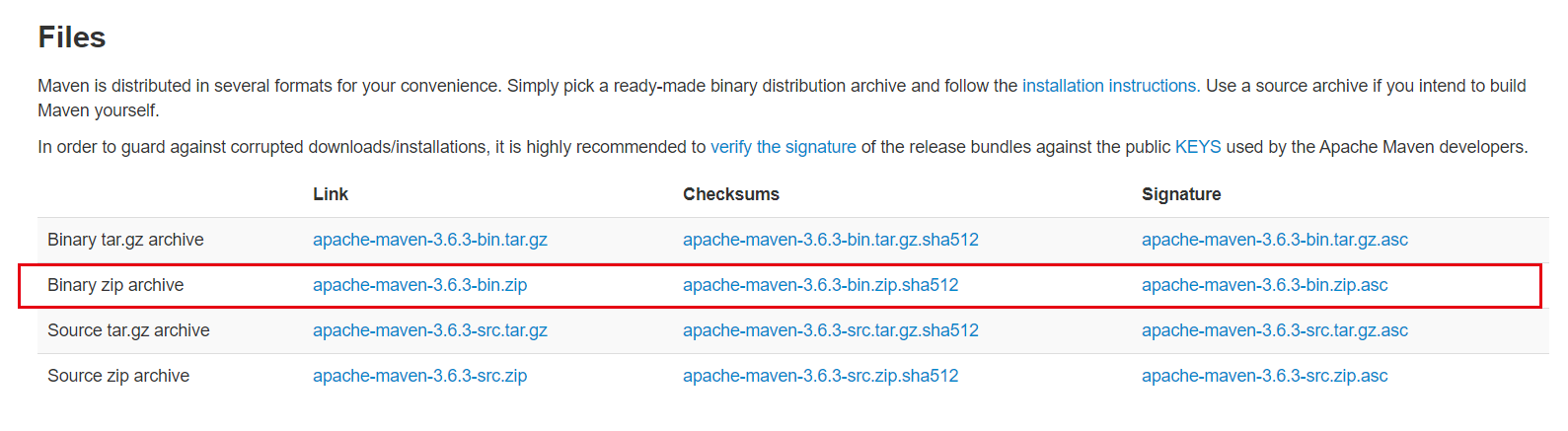This screenshot has height=431, width=1568.
Task: Download apache-maven-3.6.3-bin.tar.gz
Action: (430, 240)
